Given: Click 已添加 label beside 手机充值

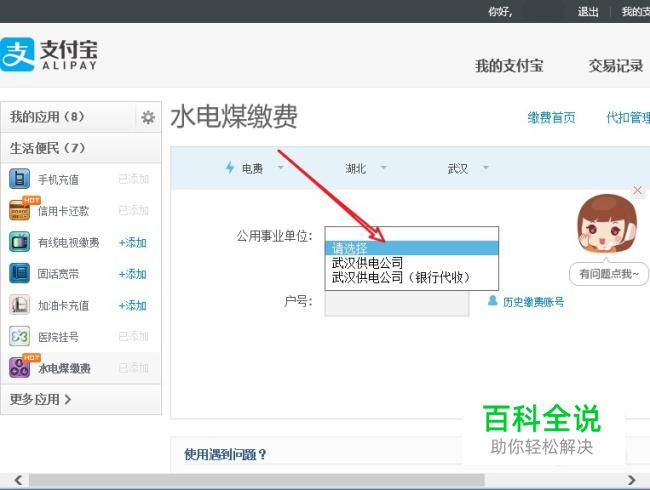Looking at the screenshot, I should tap(133, 179).
